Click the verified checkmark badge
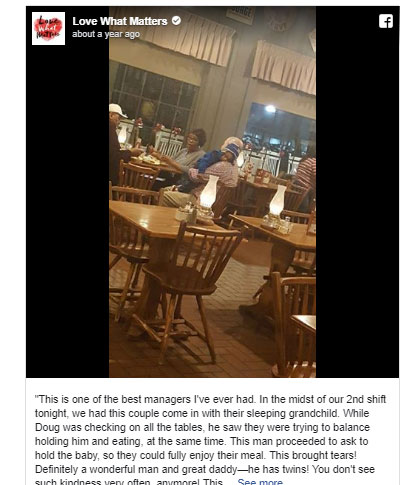 pyautogui.click(x=176, y=21)
